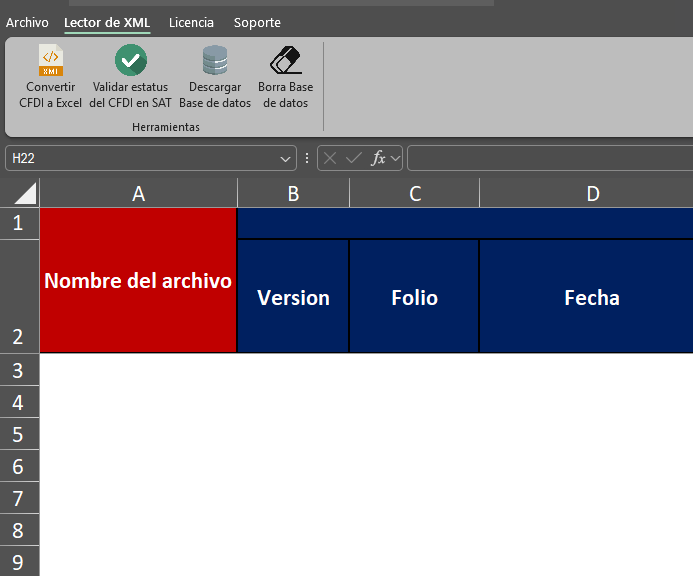Click the Borra Base de datos eraser
Screen dimensions: 693x576
point(285,62)
